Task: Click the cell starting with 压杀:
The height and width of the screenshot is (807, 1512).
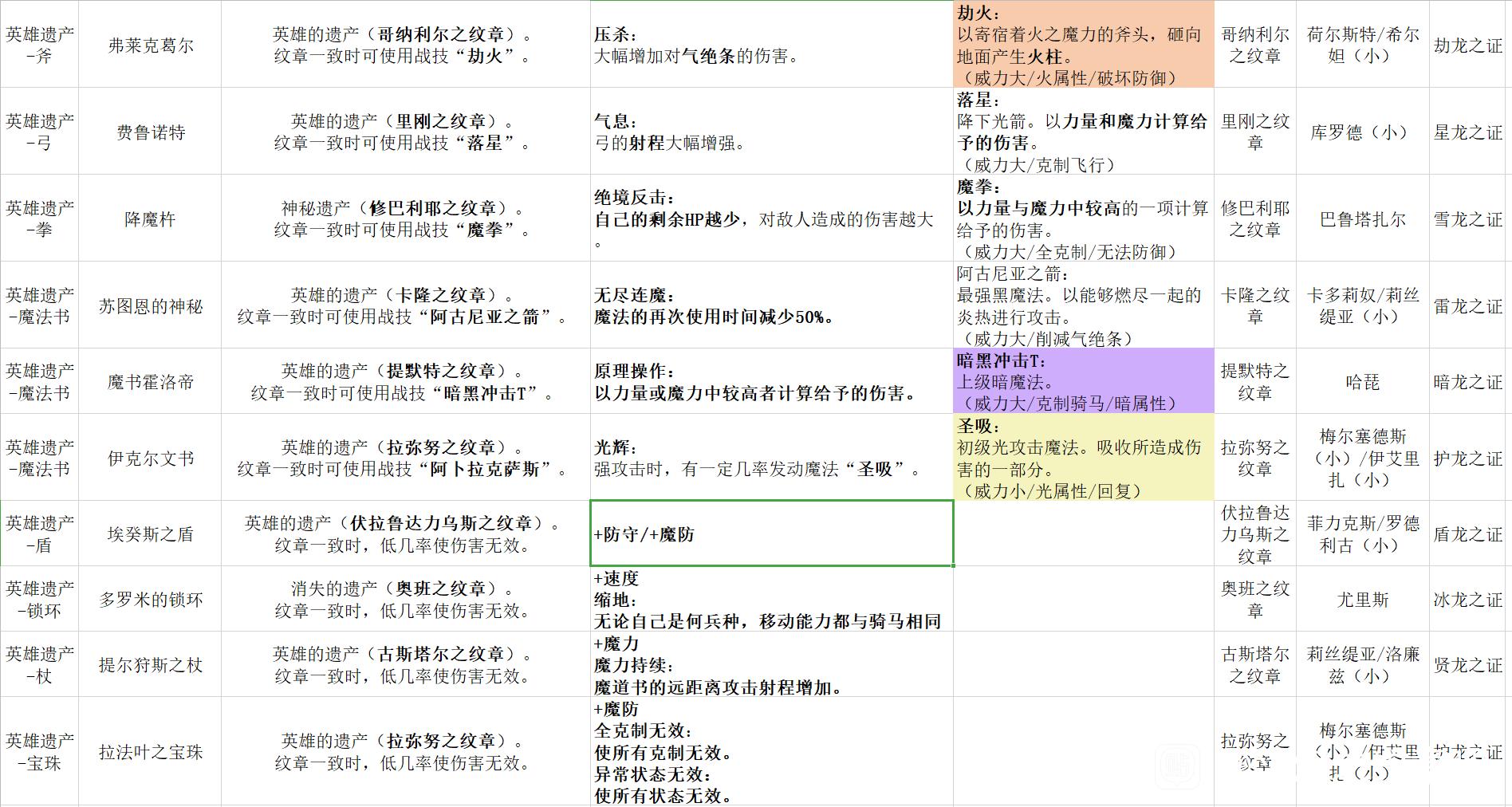Action: click(771, 45)
